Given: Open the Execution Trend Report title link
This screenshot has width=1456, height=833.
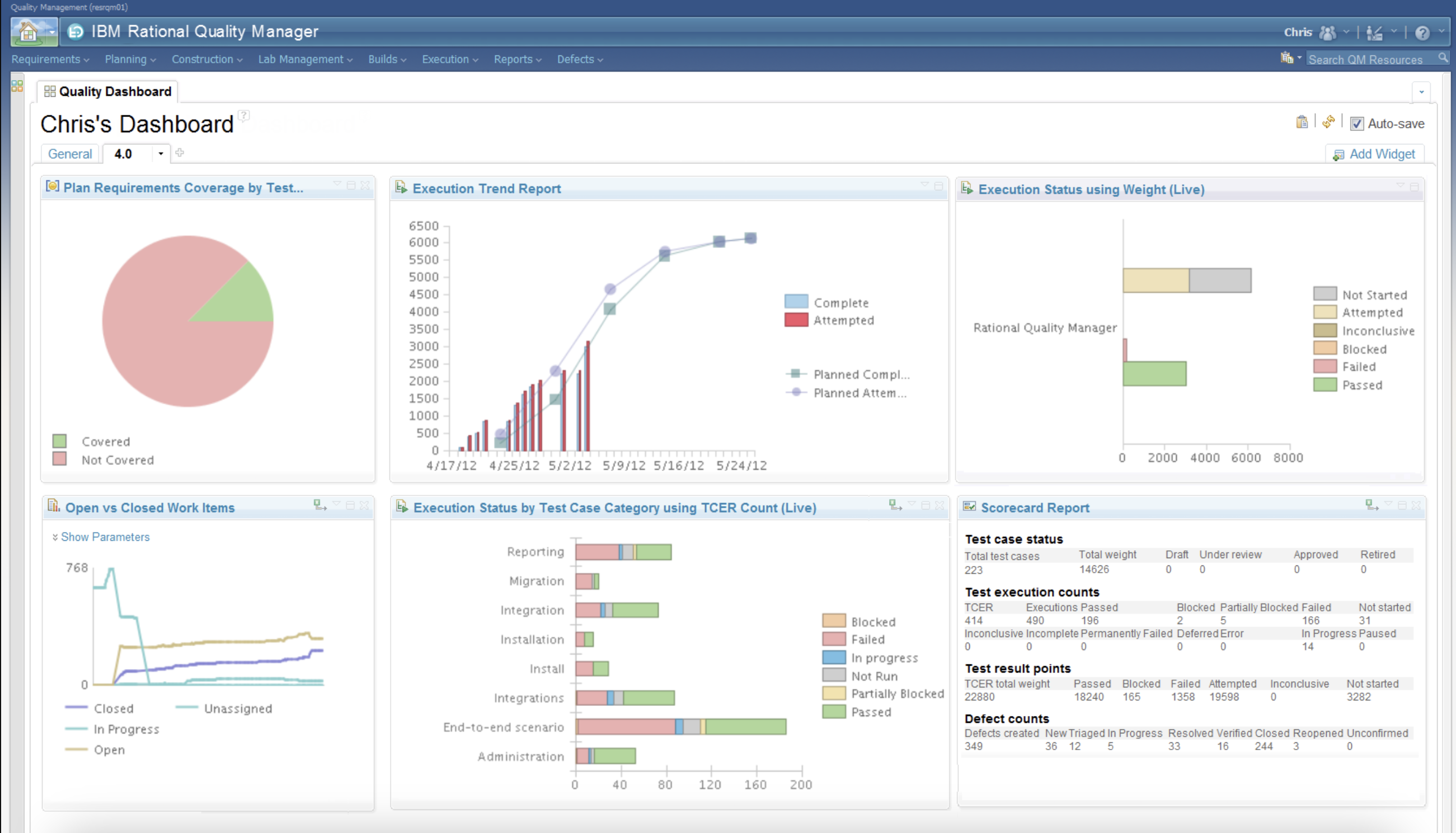Looking at the screenshot, I should 486,189.
